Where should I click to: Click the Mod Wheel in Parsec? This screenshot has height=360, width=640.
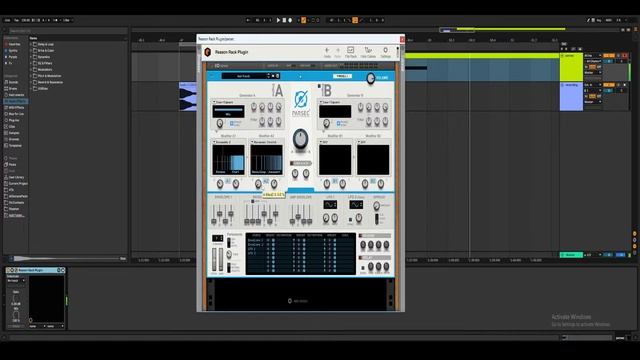221,259
